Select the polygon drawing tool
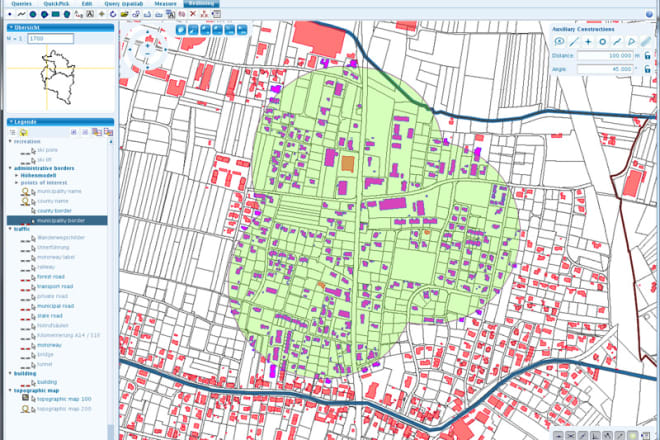This screenshot has height=440, width=660. (x=67, y=14)
